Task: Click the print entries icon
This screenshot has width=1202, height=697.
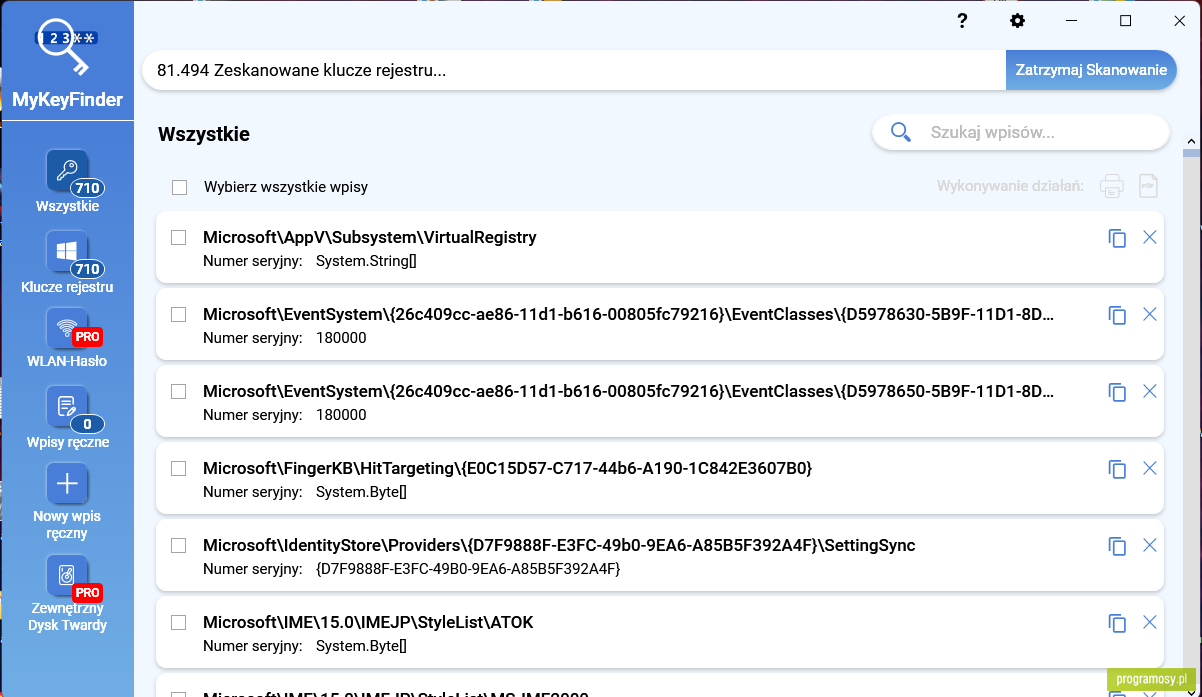Action: [1112, 186]
